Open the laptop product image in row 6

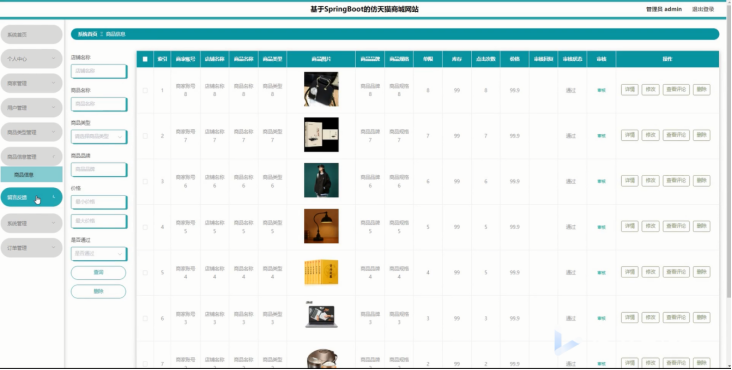pyautogui.click(x=321, y=314)
